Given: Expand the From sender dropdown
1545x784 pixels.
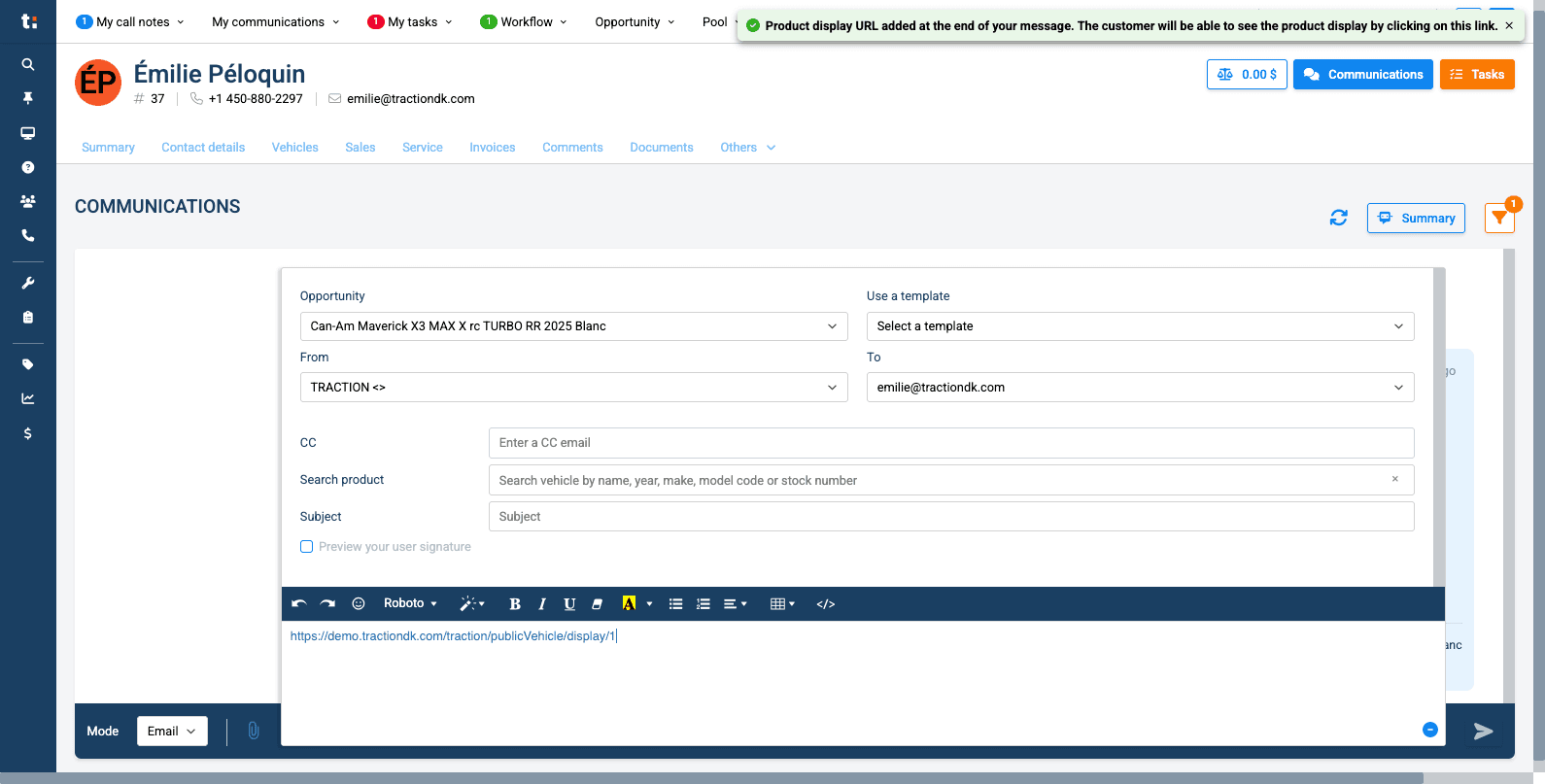Looking at the screenshot, I should point(573,388).
